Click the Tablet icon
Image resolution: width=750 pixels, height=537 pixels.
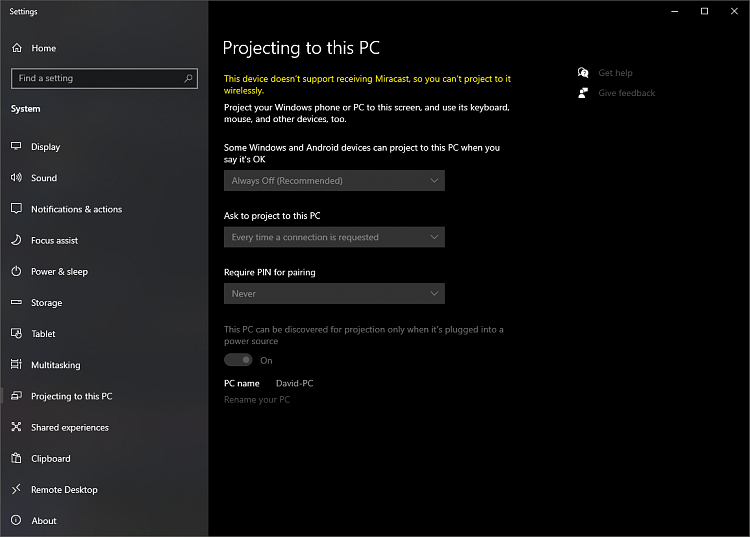tap(16, 333)
